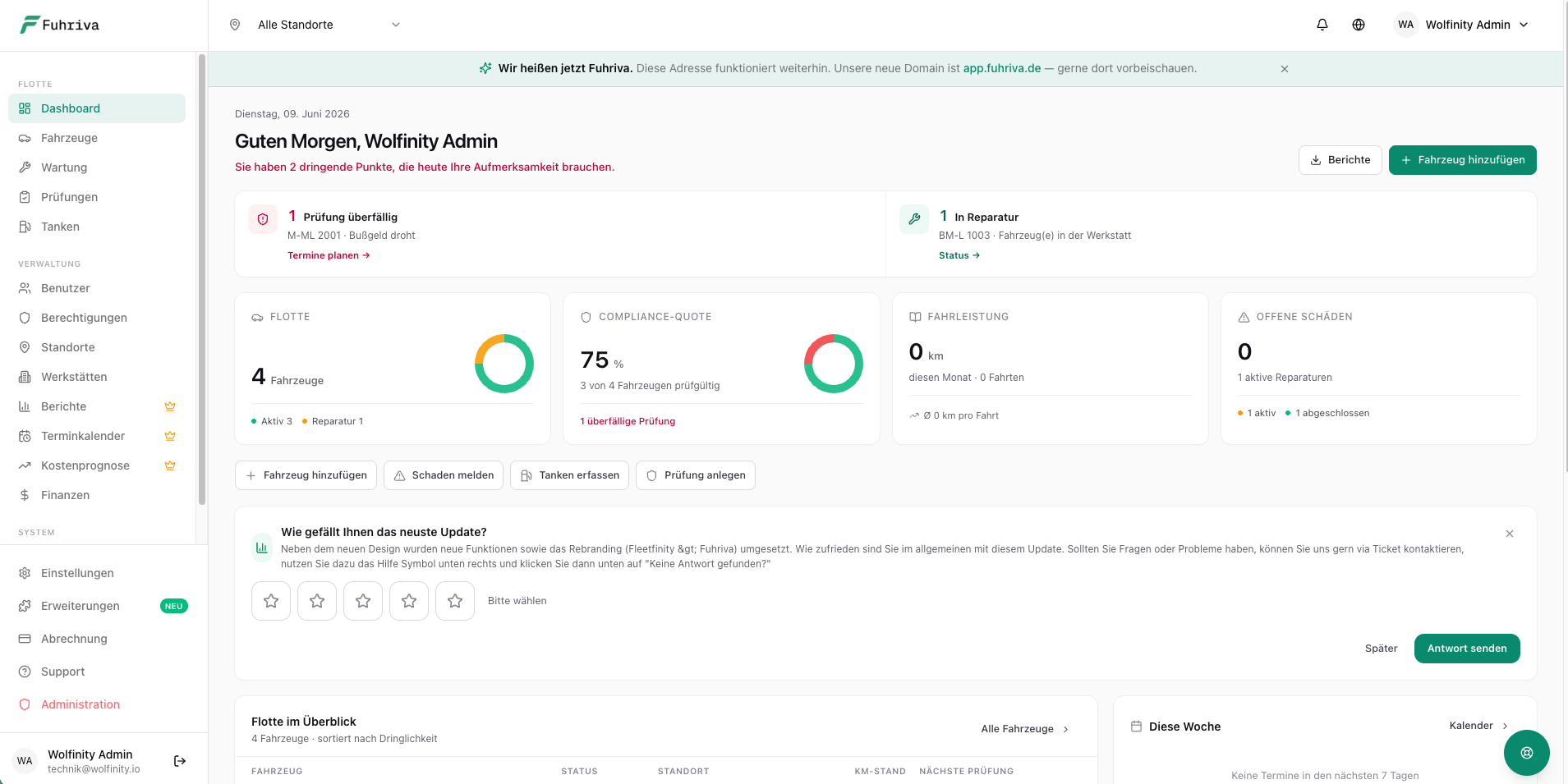Screen dimensions: 1568x784
Task: Navigate to Prüfungen
Action: click(x=97, y=197)
